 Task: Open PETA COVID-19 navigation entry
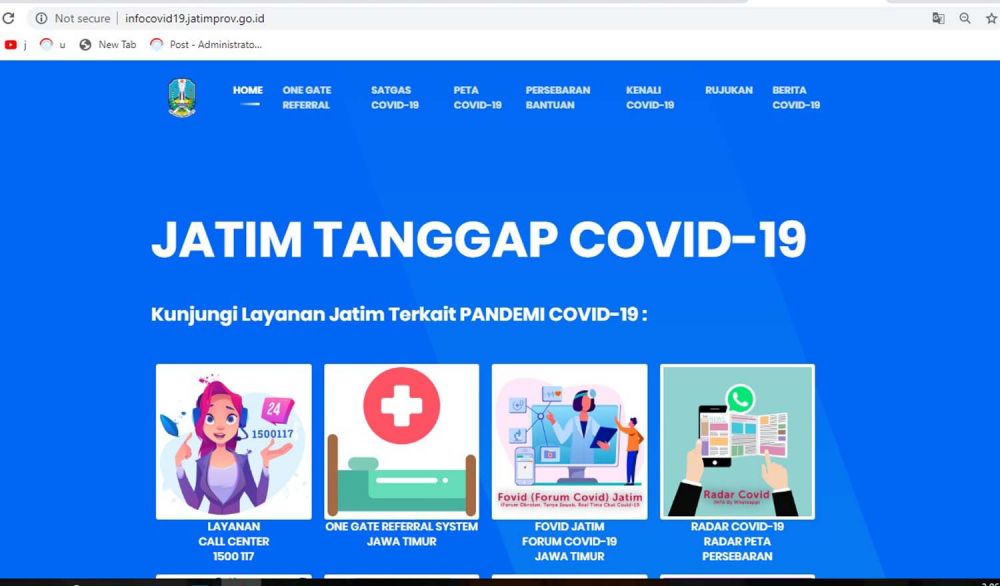pos(476,97)
